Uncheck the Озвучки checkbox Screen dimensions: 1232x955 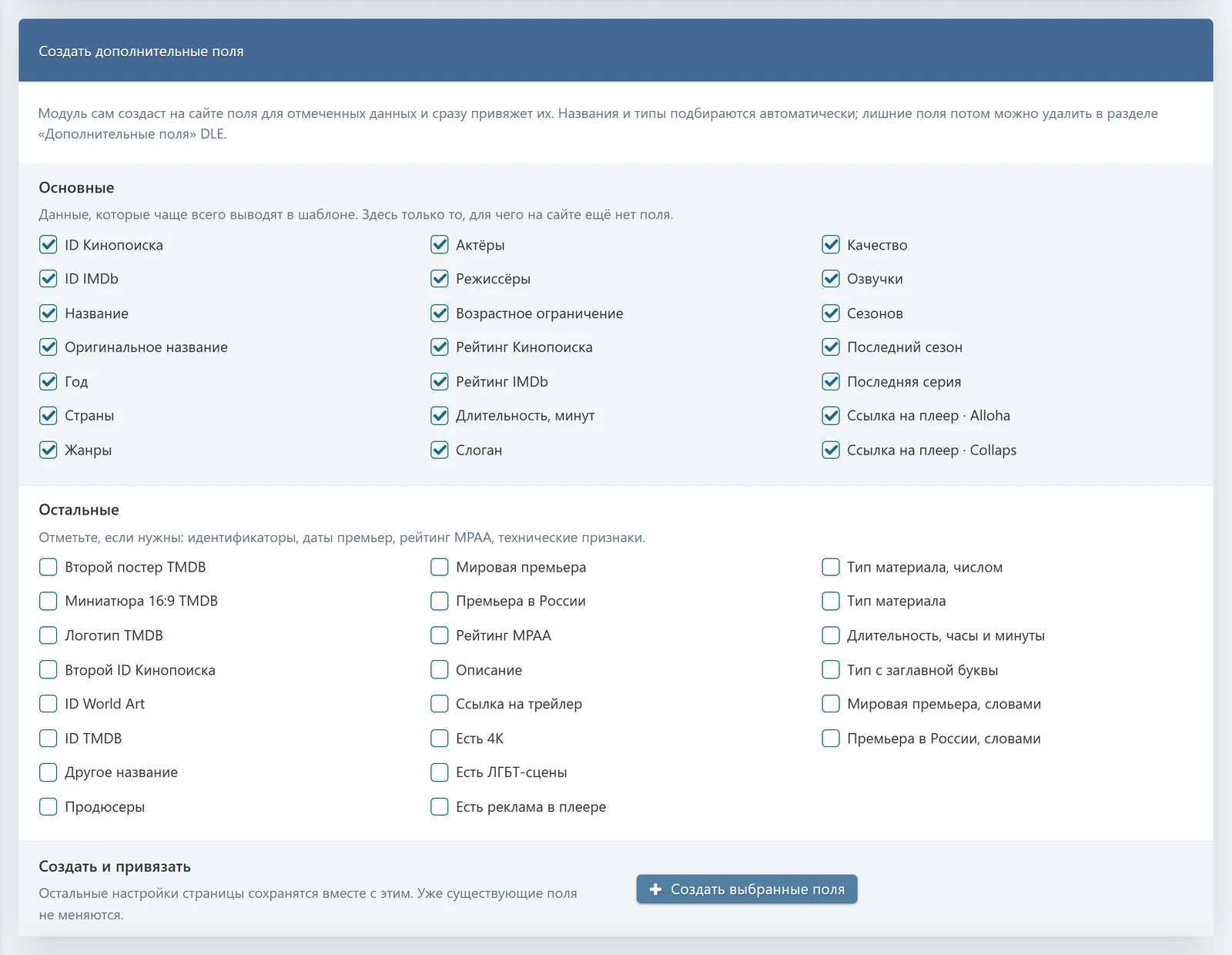pyautogui.click(x=831, y=279)
